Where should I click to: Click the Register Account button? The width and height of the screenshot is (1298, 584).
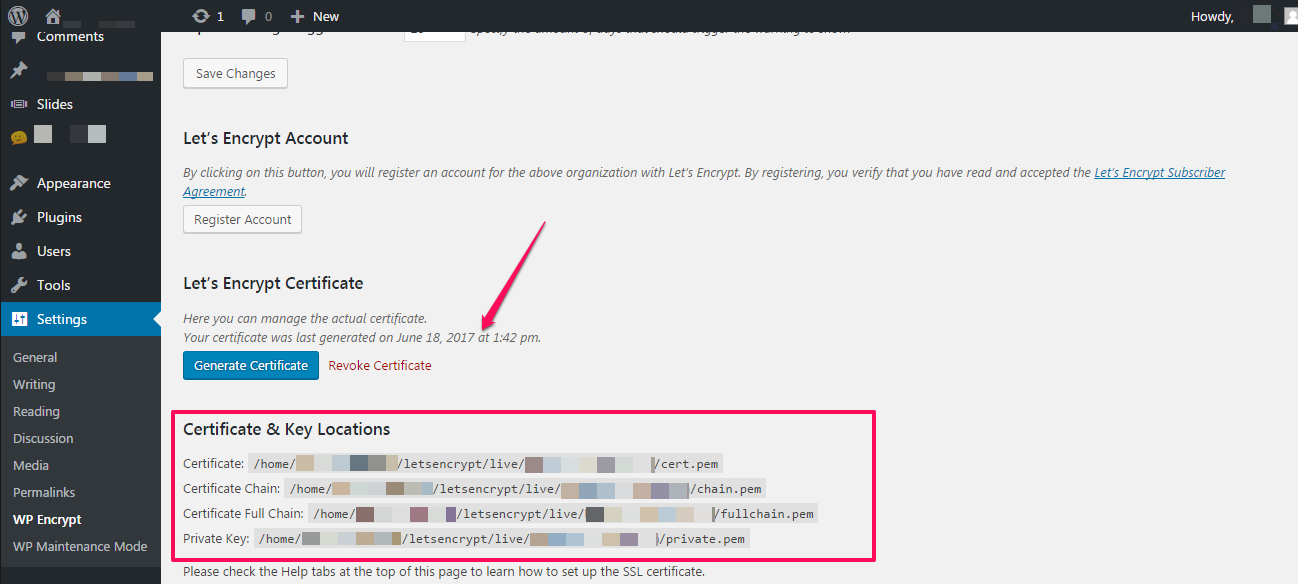(x=243, y=219)
